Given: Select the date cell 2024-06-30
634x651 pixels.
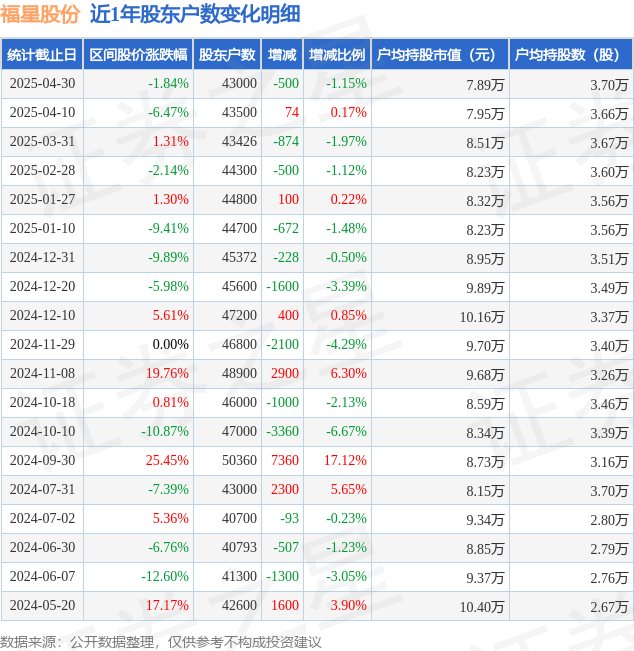Looking at the screenshot, I should [x=42, y=548].
